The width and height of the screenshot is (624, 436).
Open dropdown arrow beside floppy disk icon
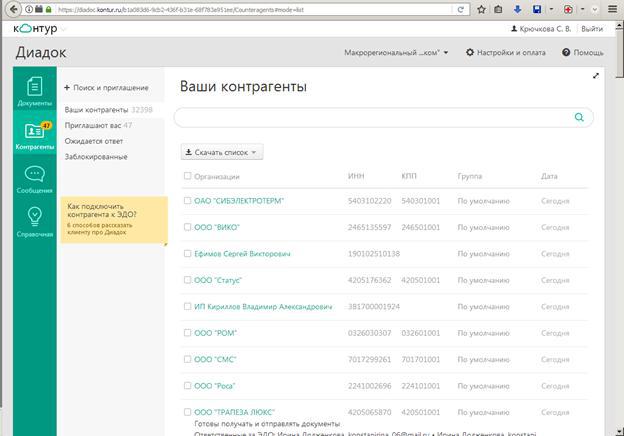point(551,9)
